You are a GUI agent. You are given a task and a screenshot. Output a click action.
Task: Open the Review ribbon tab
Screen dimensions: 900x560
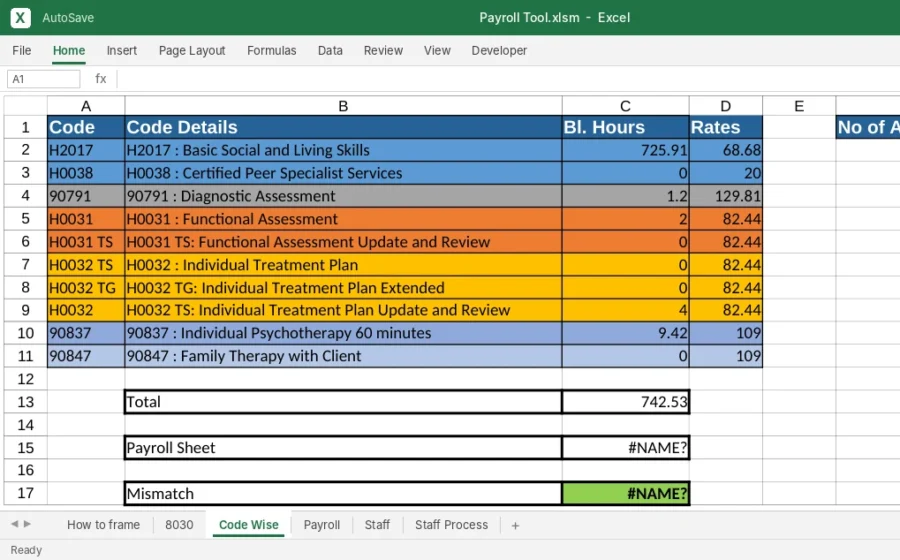pos(383,50)
